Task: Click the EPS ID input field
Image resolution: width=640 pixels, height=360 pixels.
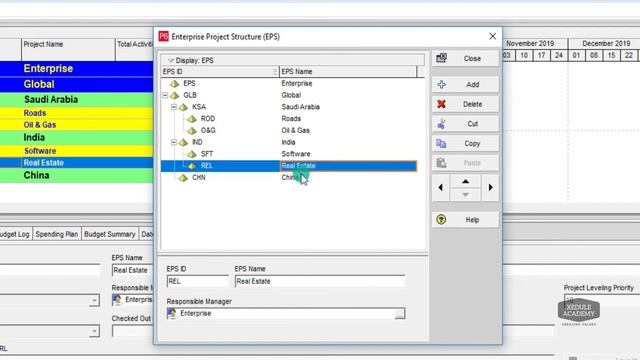Action: tap(198, 281)
